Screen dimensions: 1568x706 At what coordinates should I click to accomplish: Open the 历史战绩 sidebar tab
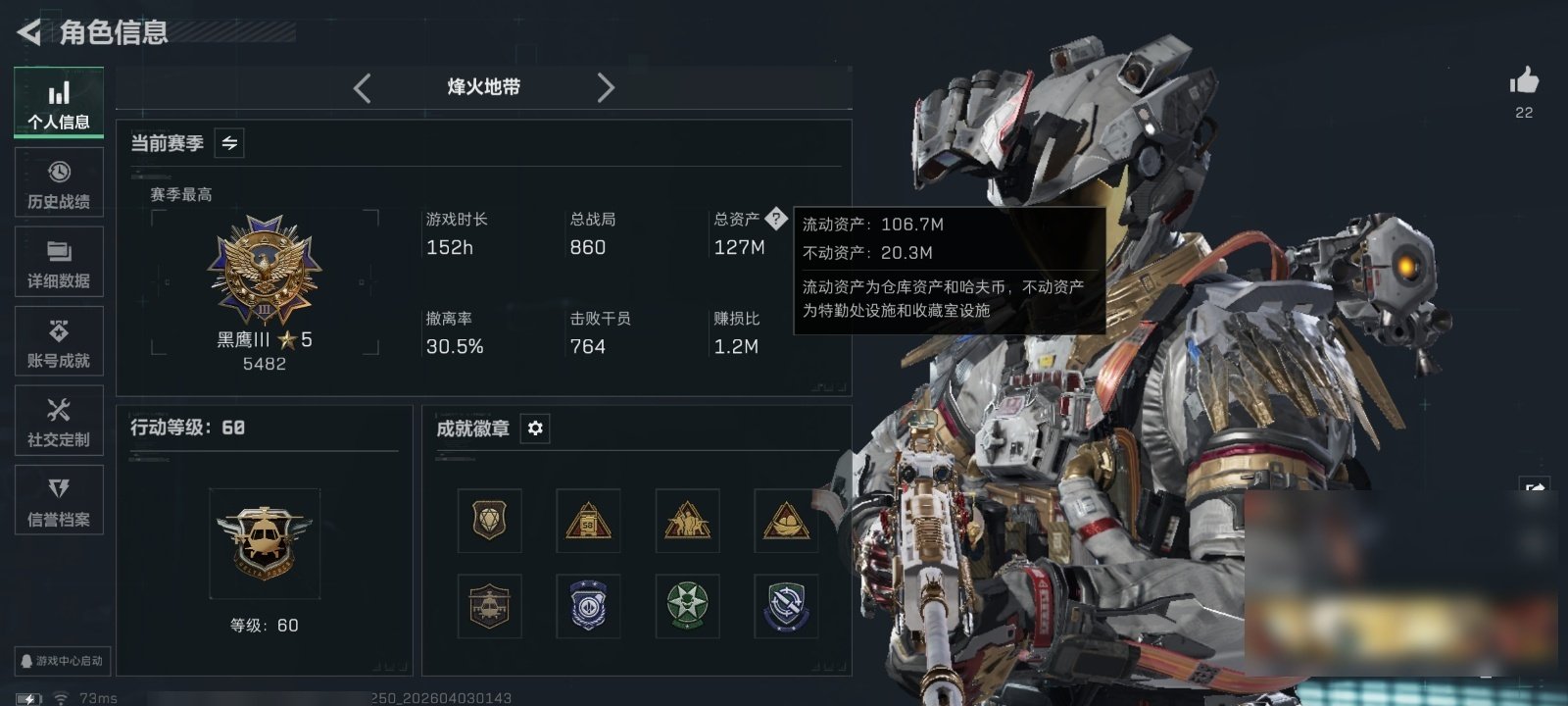(x=59, y=182)
